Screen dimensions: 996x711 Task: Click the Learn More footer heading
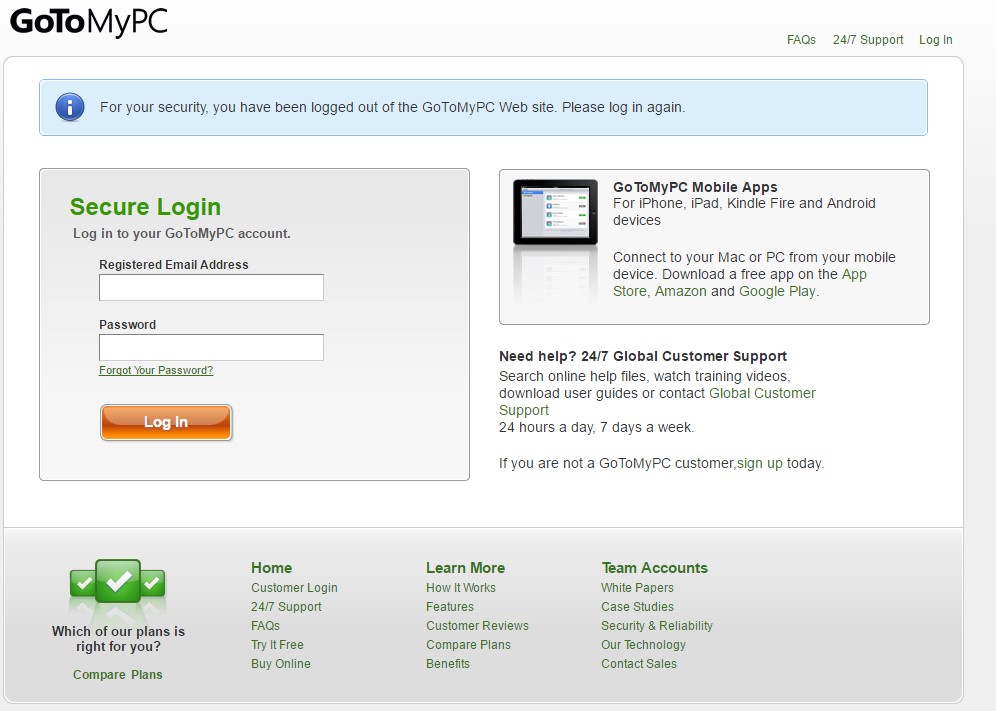pos(466,568)
